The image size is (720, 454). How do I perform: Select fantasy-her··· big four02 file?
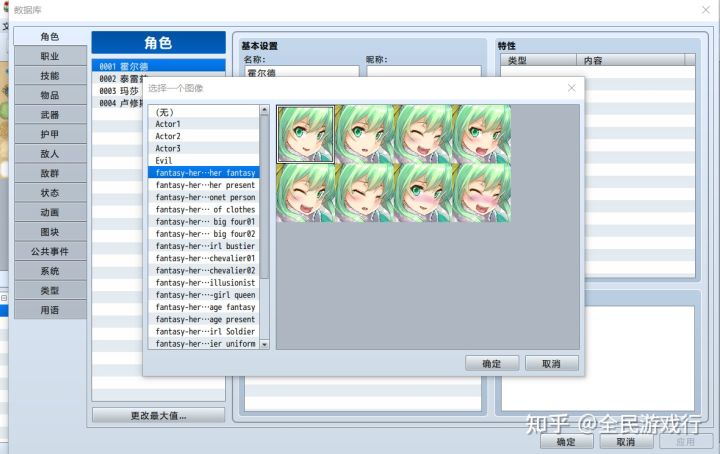click(204, 234)
